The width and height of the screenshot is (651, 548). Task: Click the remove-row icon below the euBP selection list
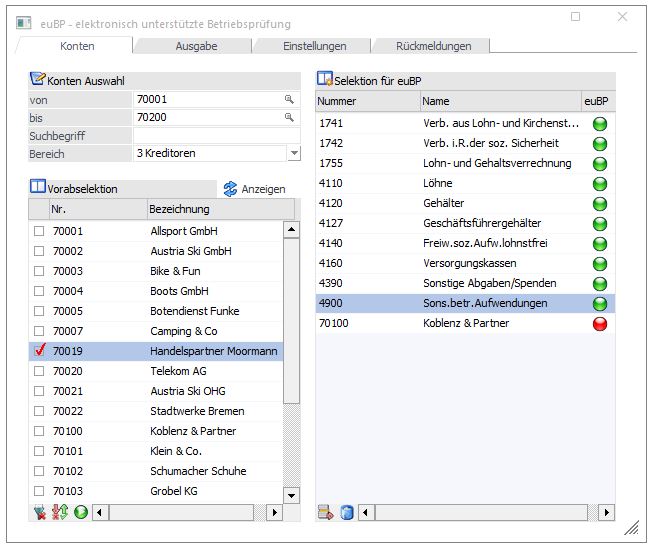click(326, 512)
